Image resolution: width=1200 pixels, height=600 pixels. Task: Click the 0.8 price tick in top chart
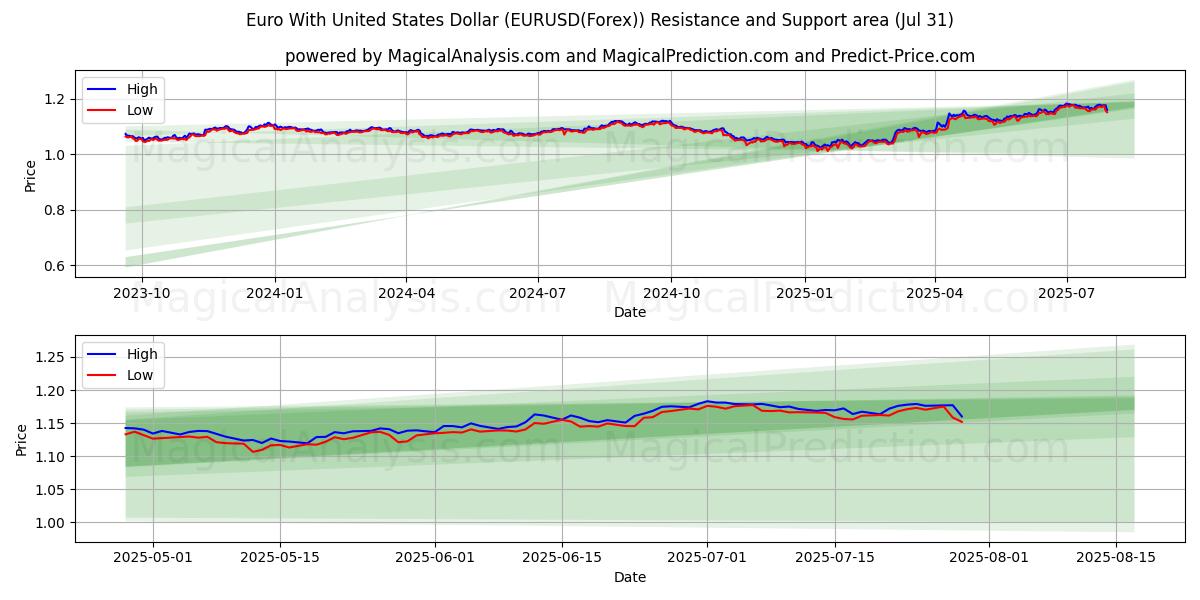[x=56, y=210]
